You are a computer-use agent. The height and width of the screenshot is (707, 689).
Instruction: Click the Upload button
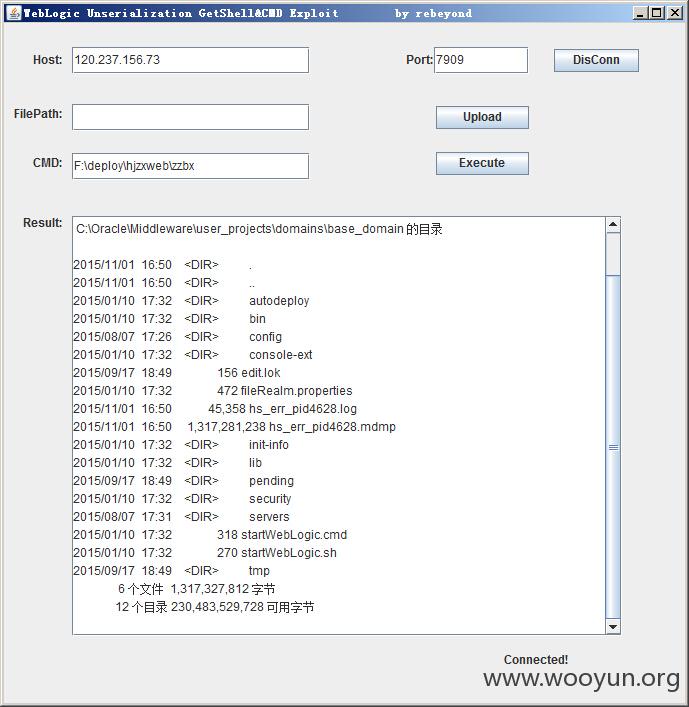click(482, 117)
